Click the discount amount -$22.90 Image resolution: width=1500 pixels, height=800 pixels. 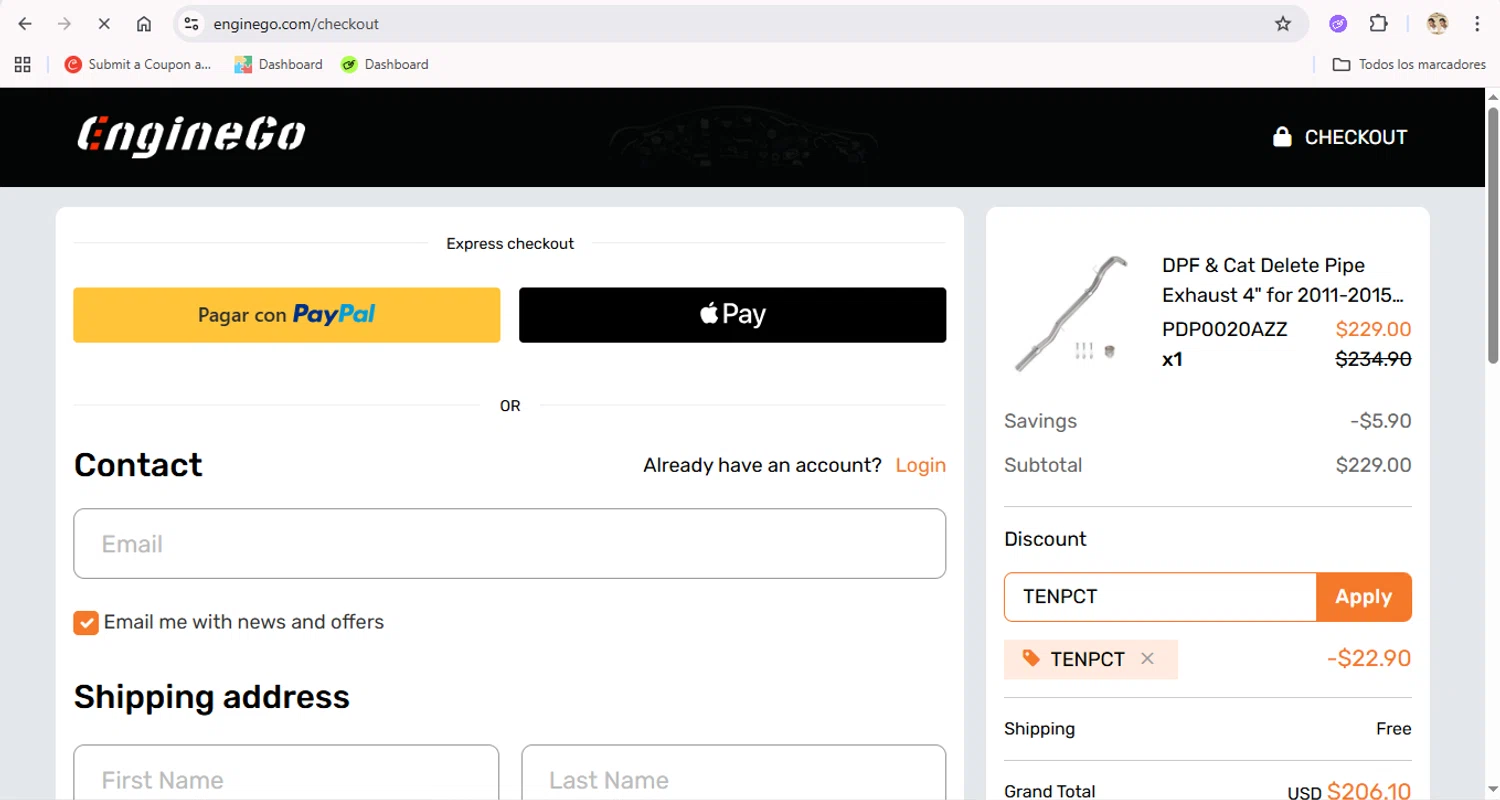point(1369,659)
